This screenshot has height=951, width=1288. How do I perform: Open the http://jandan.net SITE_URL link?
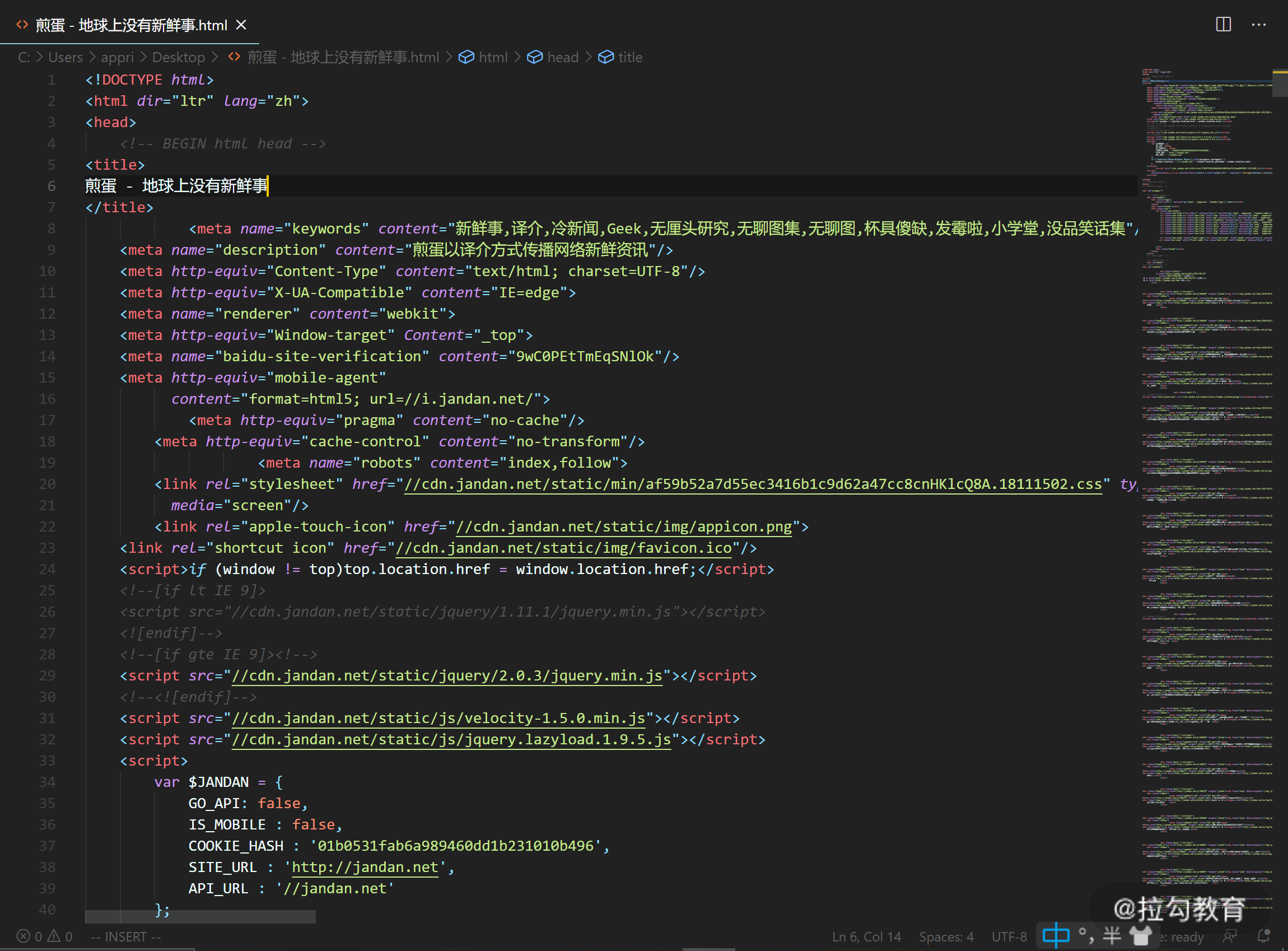(x=365, y=867)
